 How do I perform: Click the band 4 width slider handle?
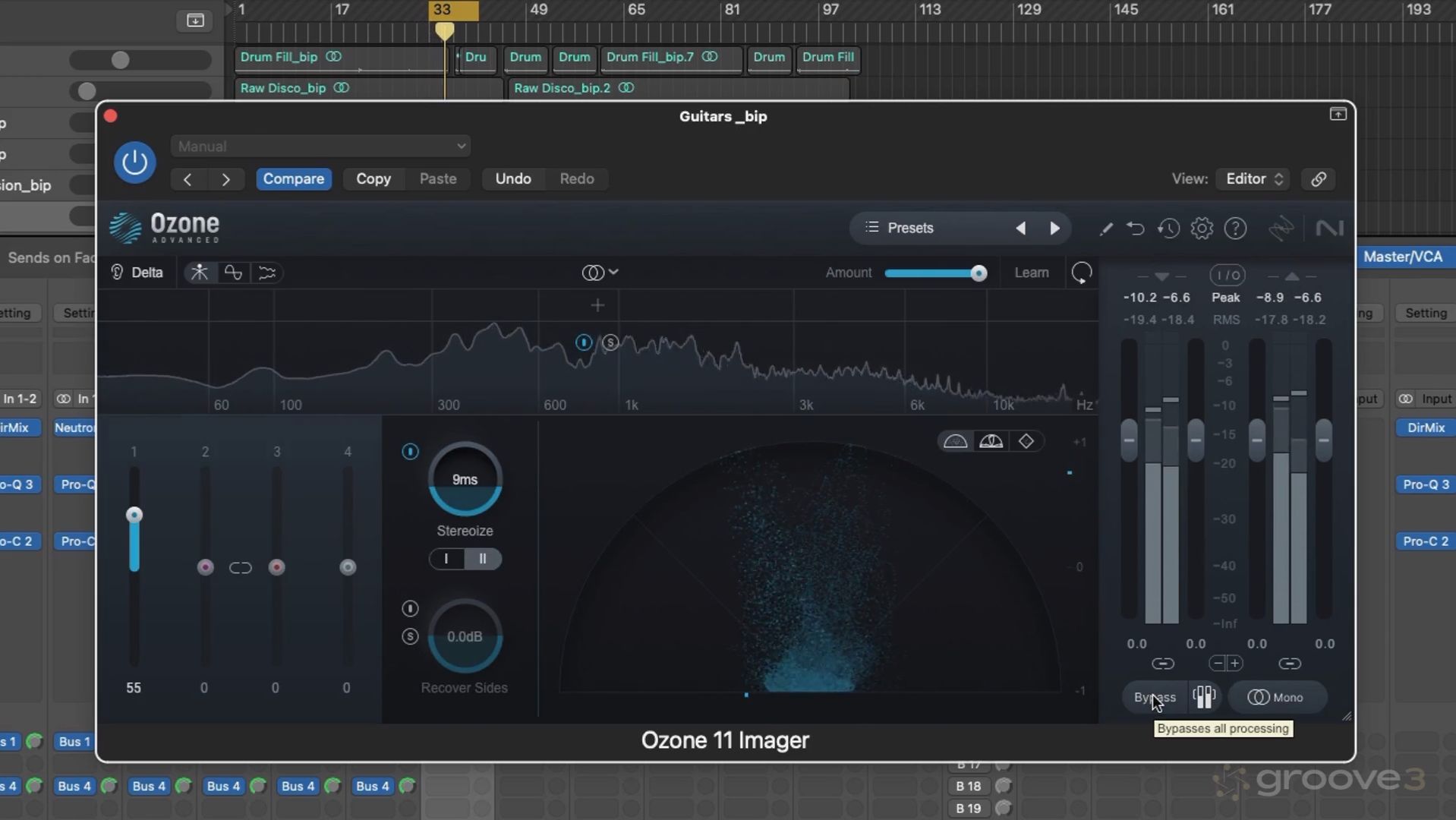click(x=348, y=567)
